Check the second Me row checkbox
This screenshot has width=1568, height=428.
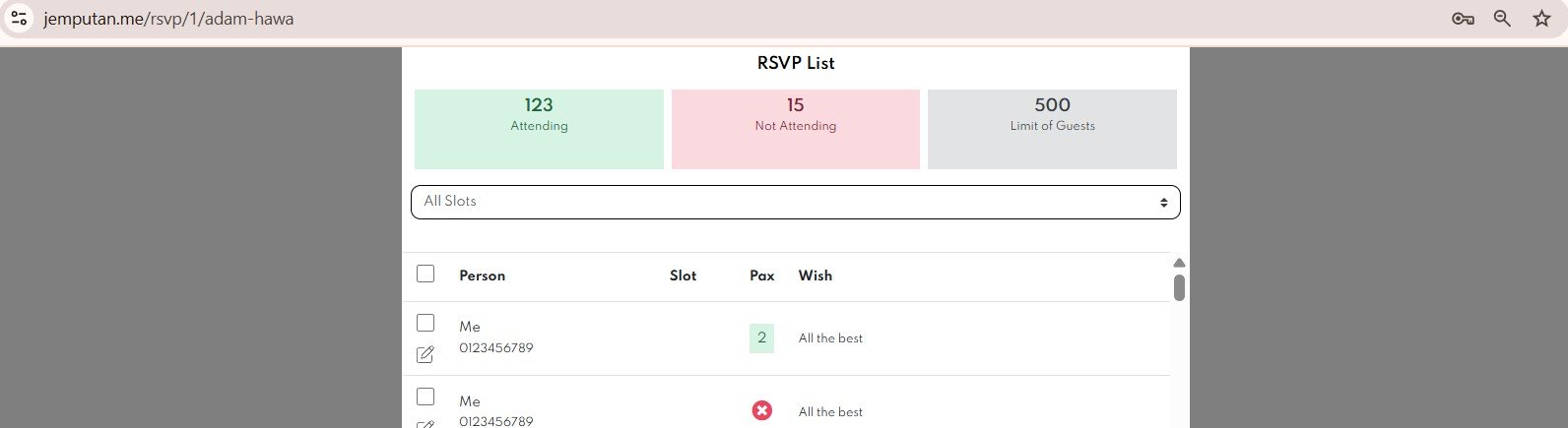coord(425,397)
